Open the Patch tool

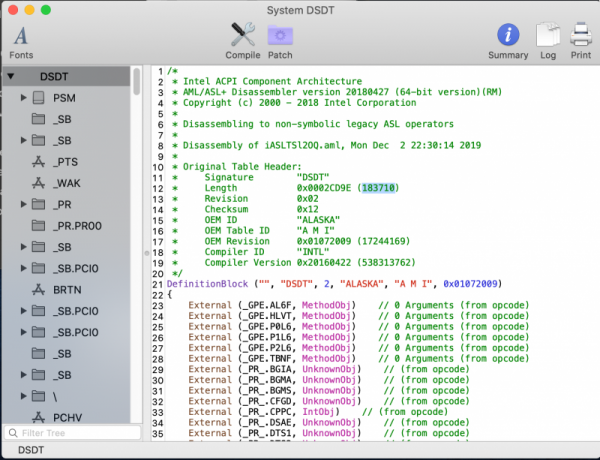(280, 38)
